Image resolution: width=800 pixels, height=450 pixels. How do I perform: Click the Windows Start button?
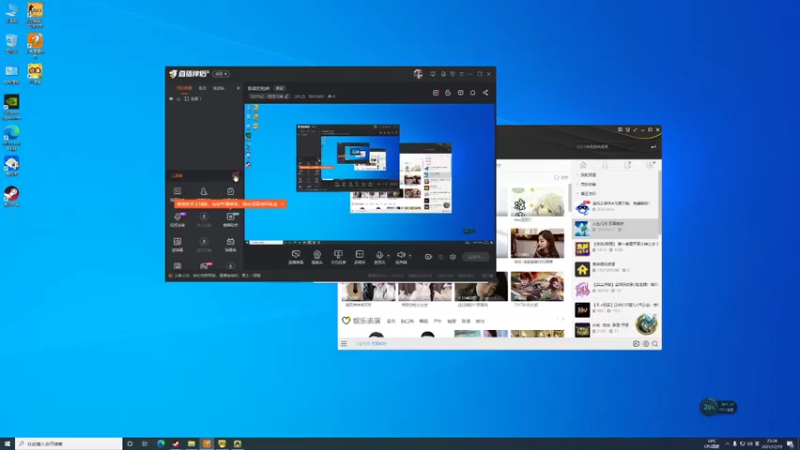pyautogui.click(x=7, y=444)
